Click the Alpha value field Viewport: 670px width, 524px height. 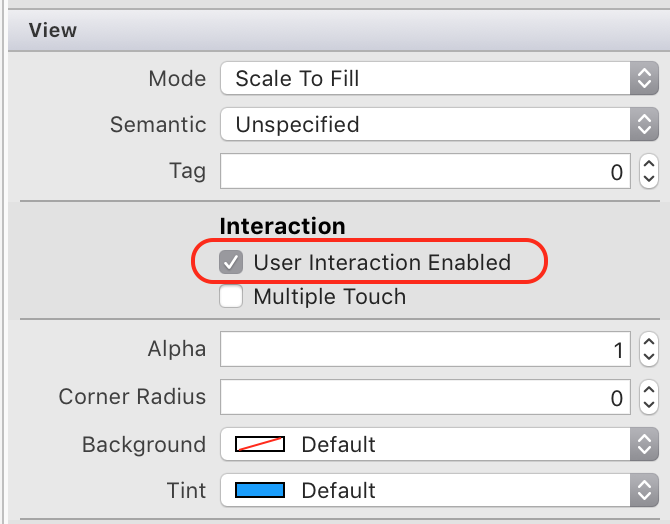click(425, 349)
